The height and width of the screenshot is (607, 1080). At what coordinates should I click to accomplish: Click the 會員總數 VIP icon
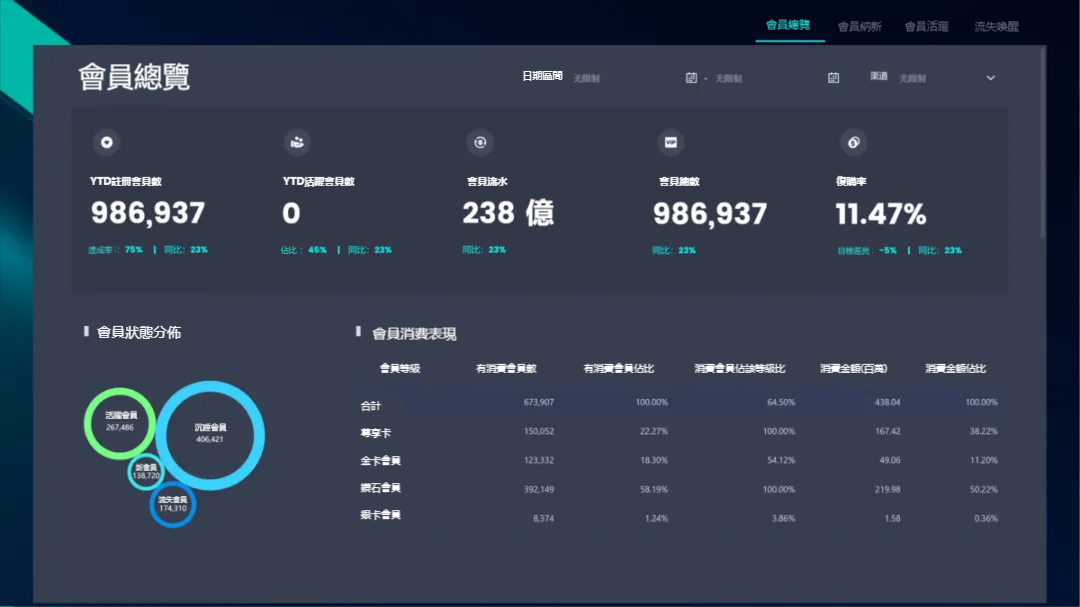(671, 143)
